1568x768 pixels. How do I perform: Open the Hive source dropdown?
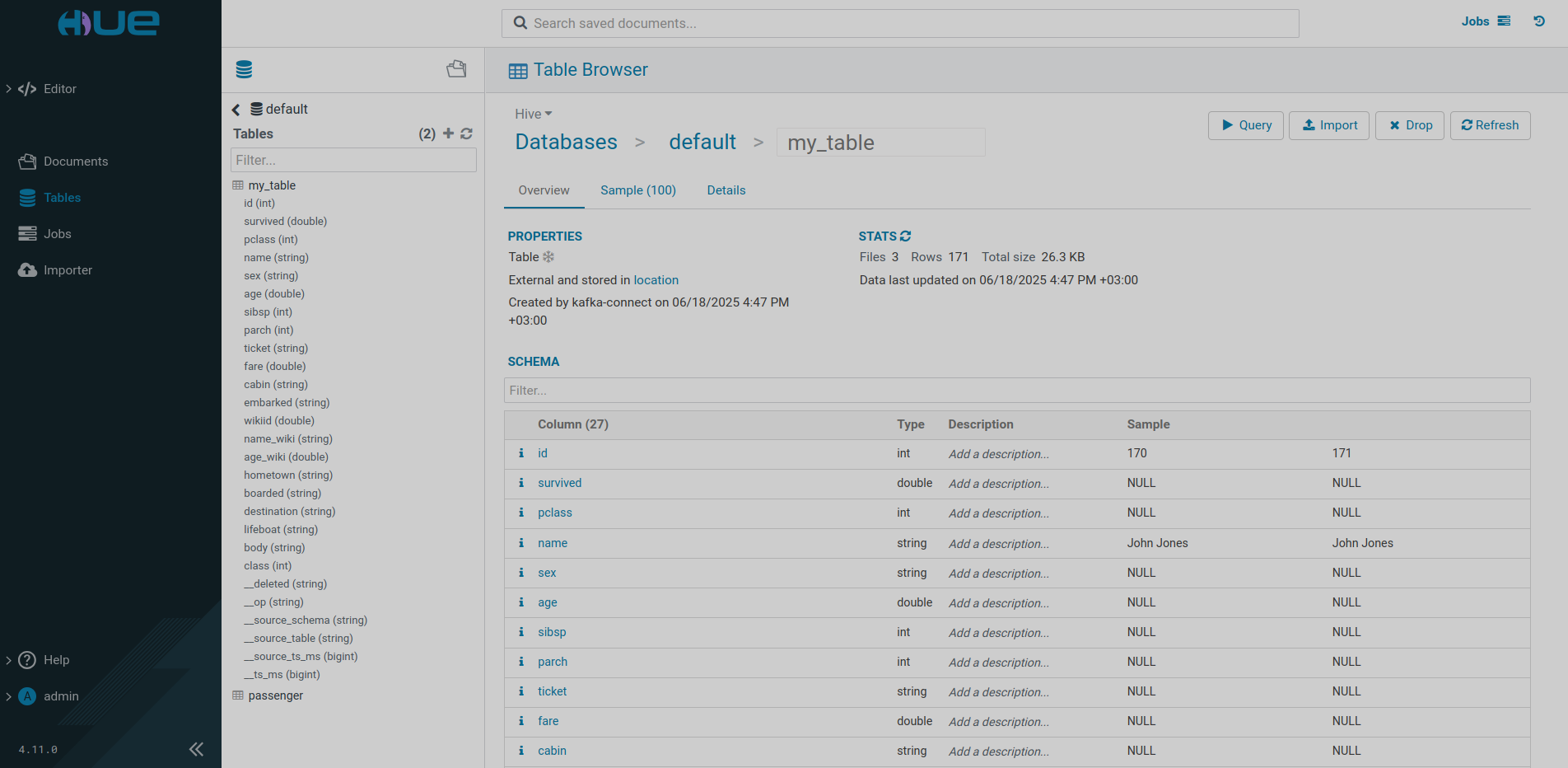(x=534, y=114)
